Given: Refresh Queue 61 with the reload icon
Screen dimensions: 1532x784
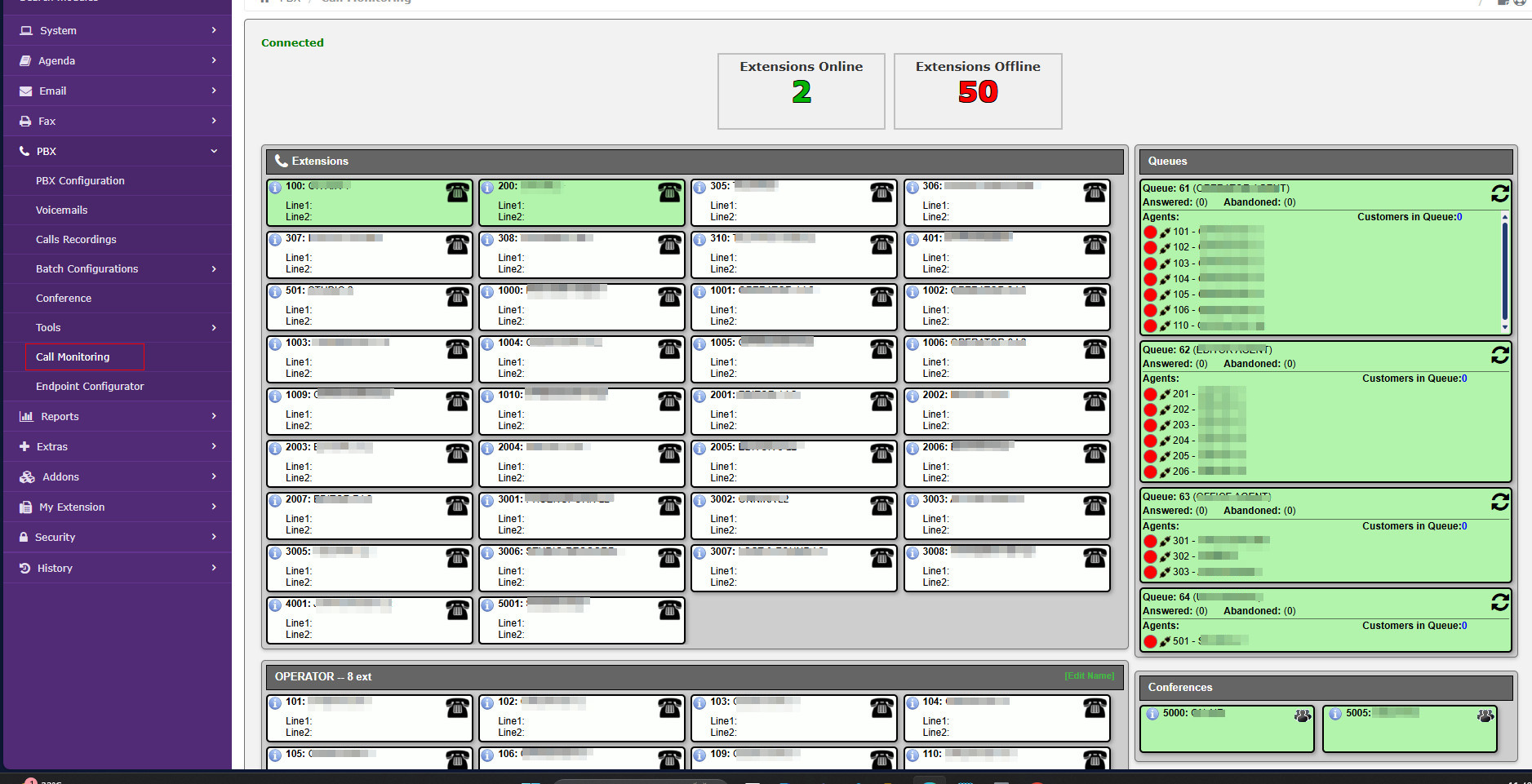Looking at the screenshot, I should 1499,193.
